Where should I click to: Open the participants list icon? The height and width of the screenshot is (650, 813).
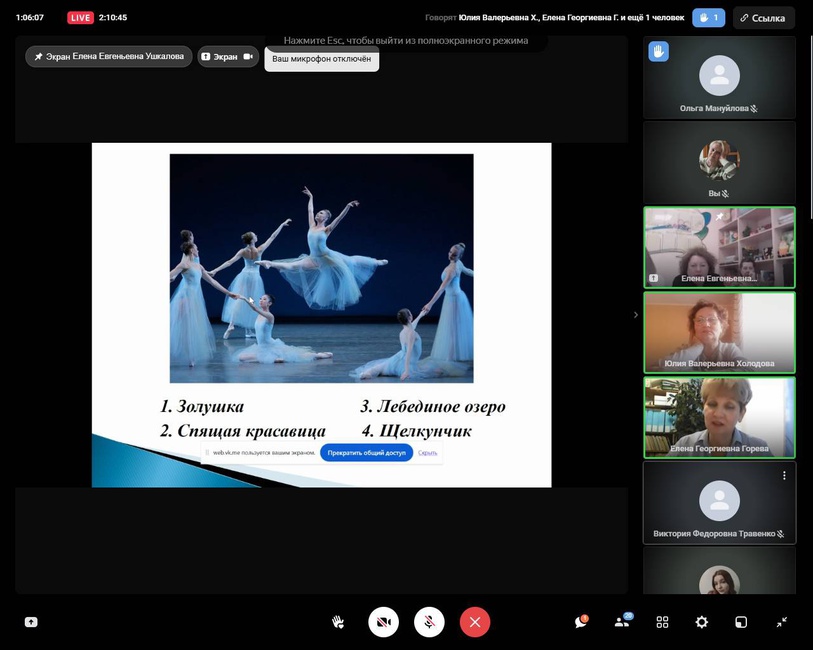point(622,621)
